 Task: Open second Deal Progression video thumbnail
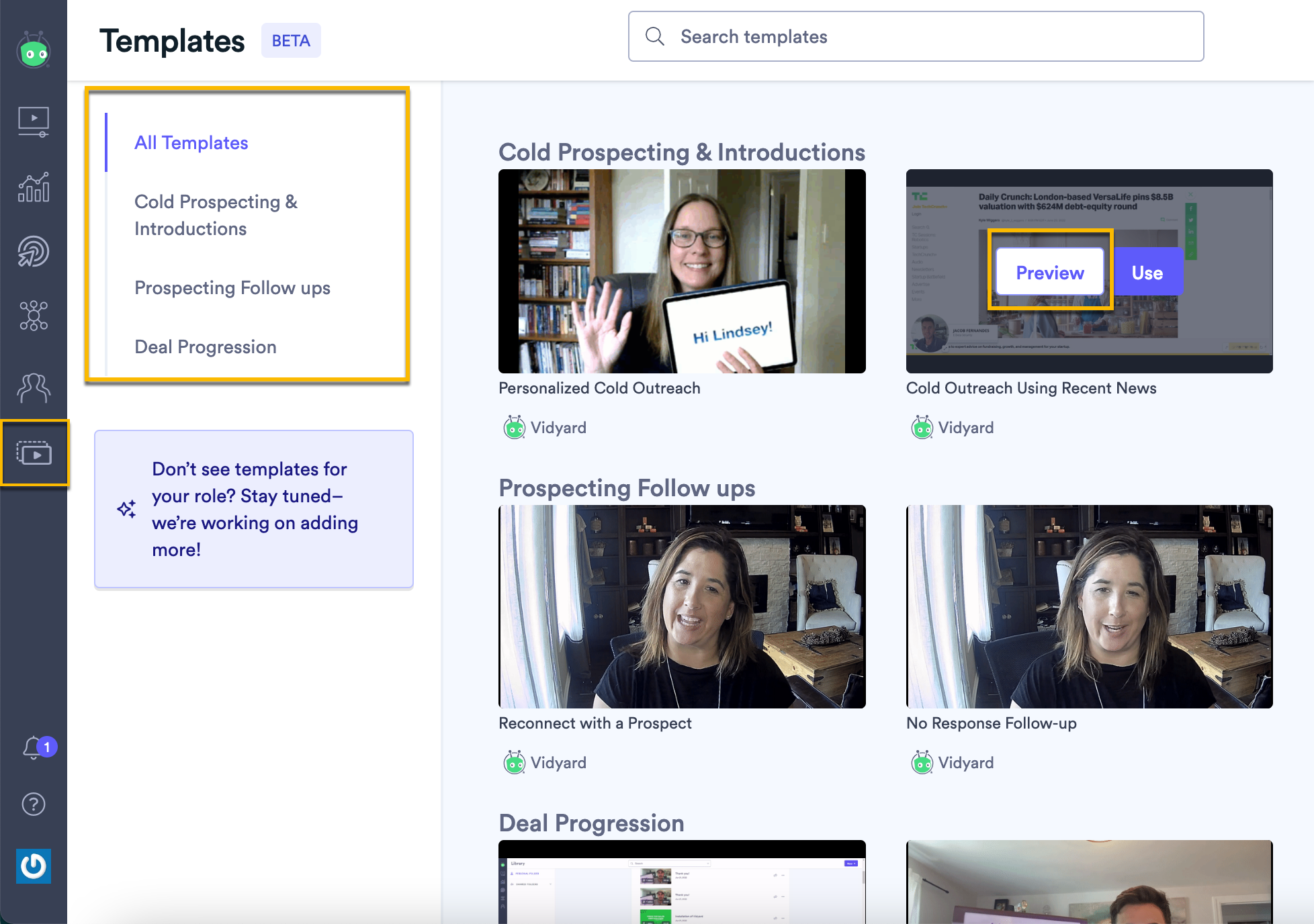1090,882
